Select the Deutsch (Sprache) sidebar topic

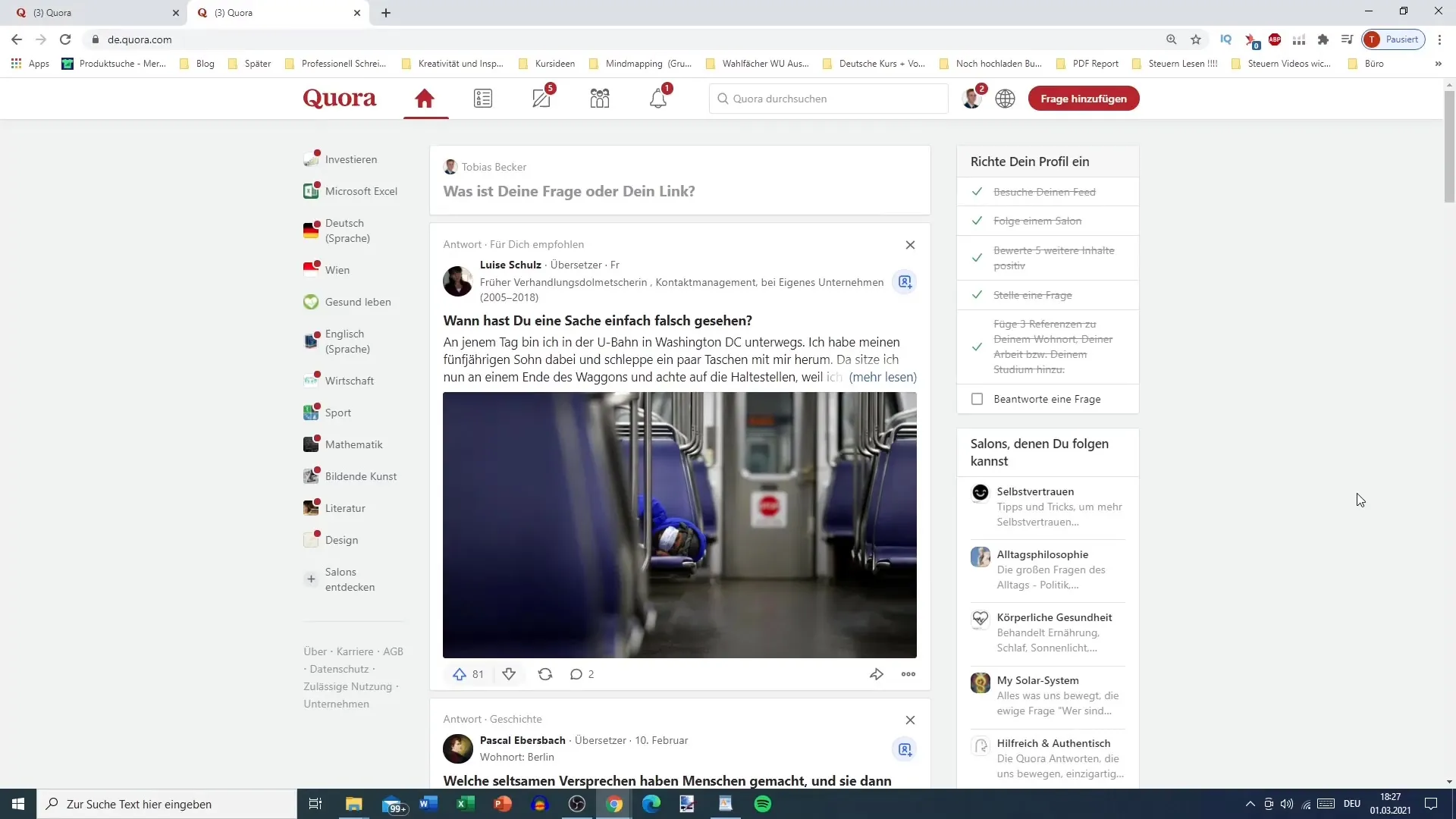pos(347,230)
